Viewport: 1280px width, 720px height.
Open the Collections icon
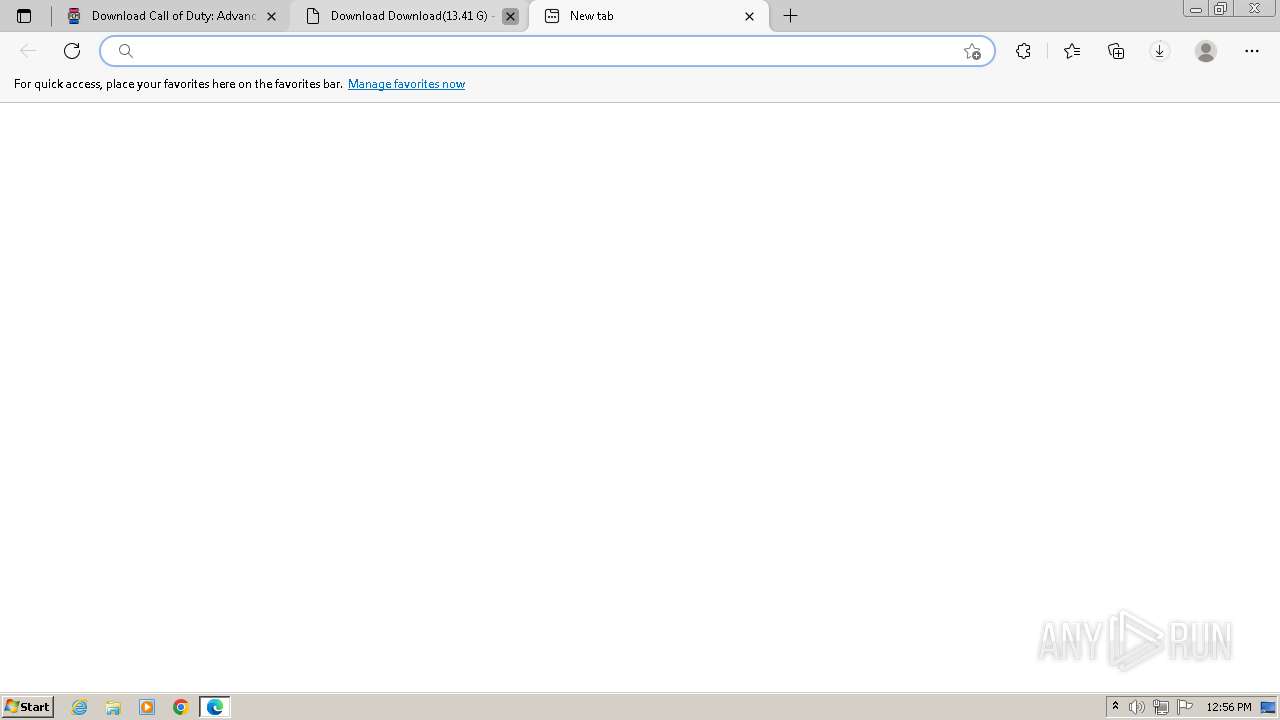point(1116,51)
